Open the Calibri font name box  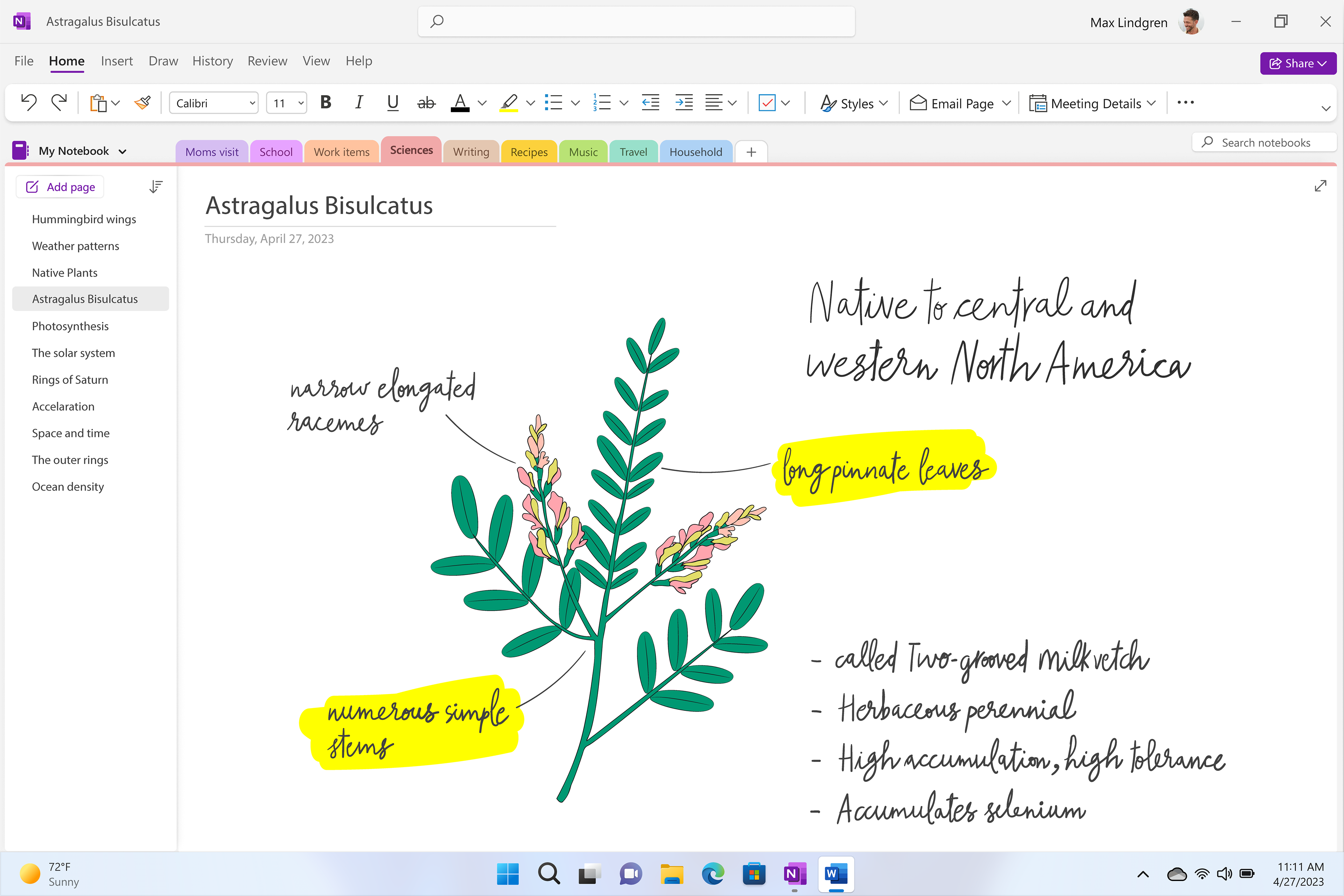[214, 104]
